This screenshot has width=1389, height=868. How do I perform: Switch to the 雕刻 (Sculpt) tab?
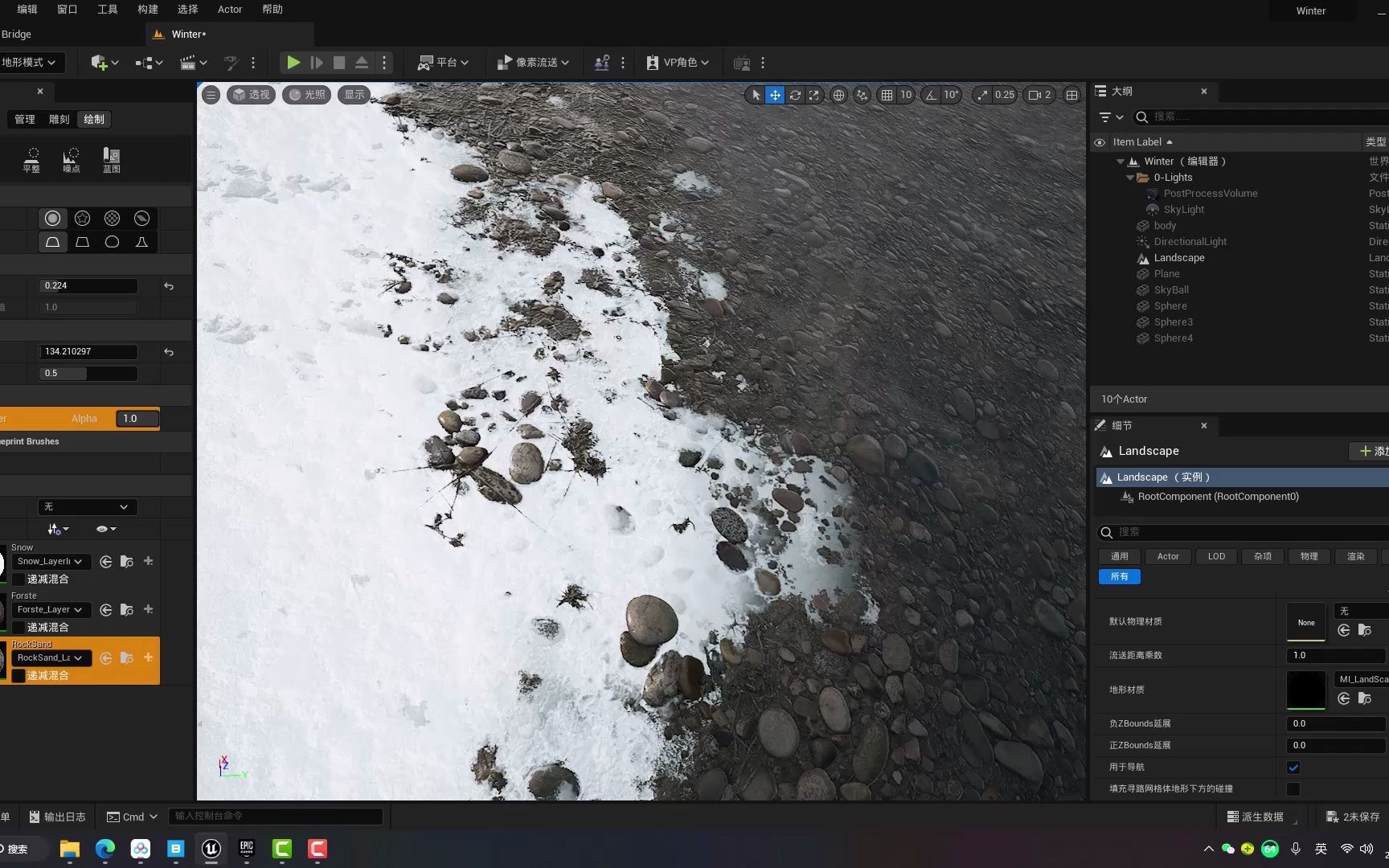58,119
